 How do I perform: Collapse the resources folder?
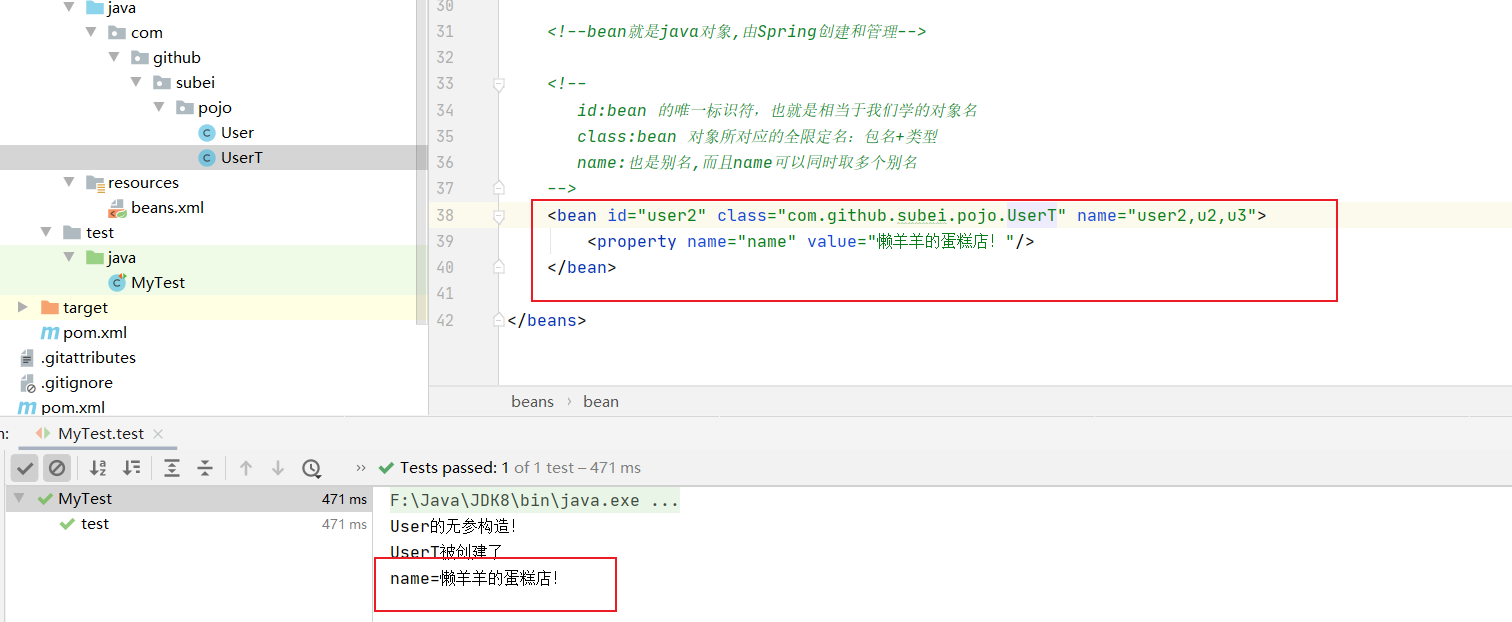click(69, 182)
